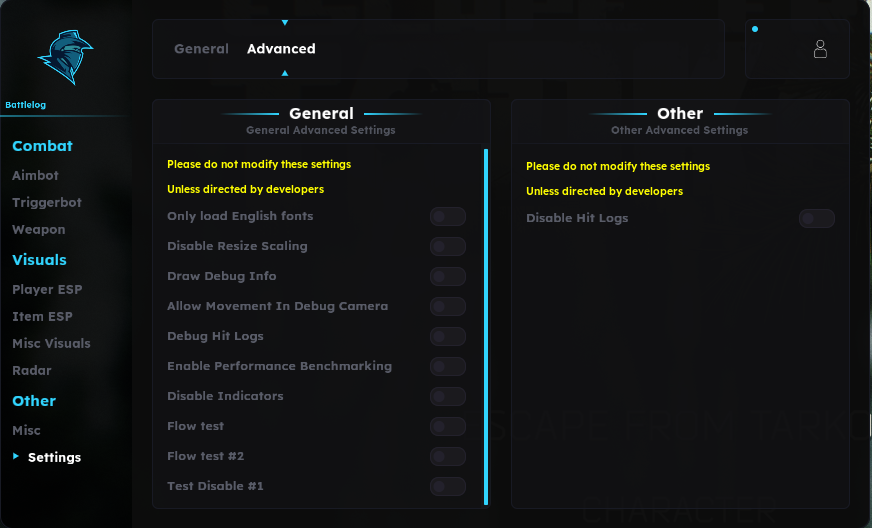The width and height of the screenshot is (872, 528).
Task: Click the arrow marker beside Settings
Action: click(16, 456)
